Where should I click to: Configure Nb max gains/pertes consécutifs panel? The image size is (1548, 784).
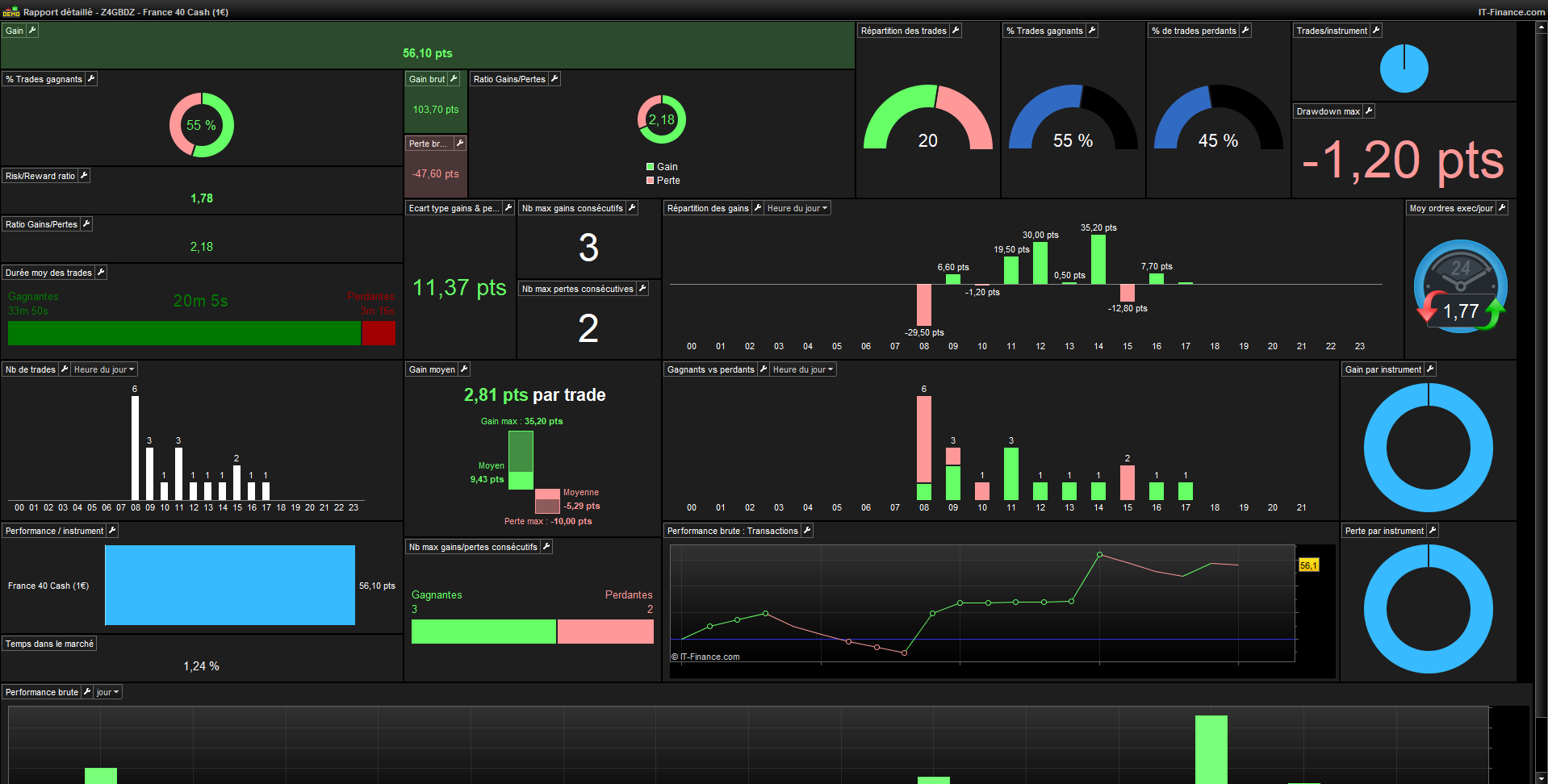point(546,547)
